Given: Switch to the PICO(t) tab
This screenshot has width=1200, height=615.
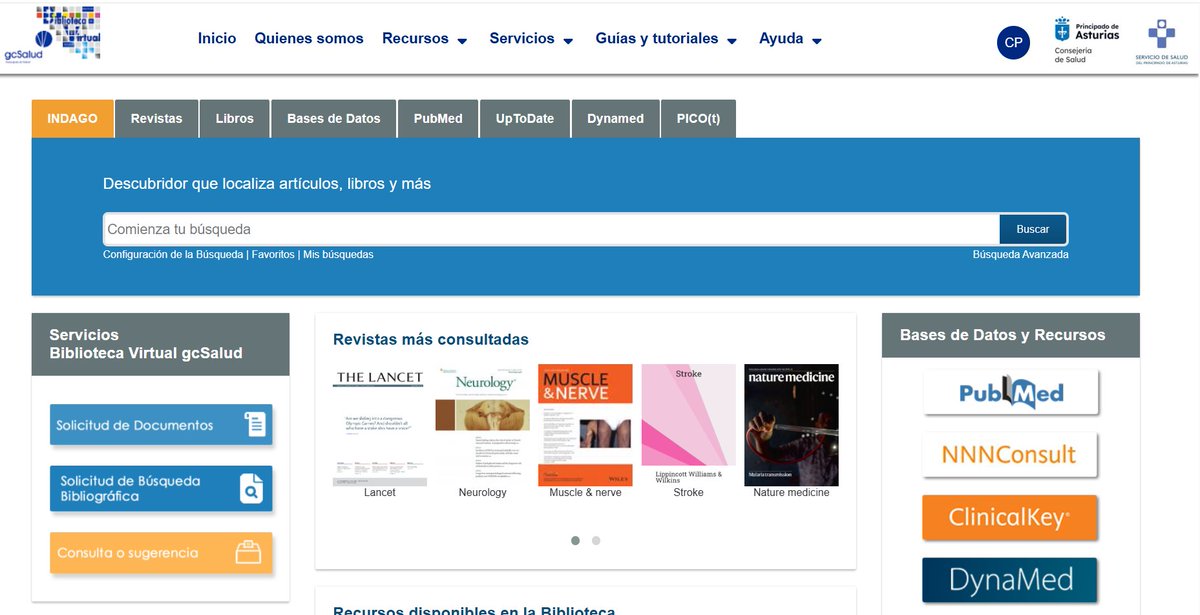Looking at the screenshot, I should [x=698, y=118].
